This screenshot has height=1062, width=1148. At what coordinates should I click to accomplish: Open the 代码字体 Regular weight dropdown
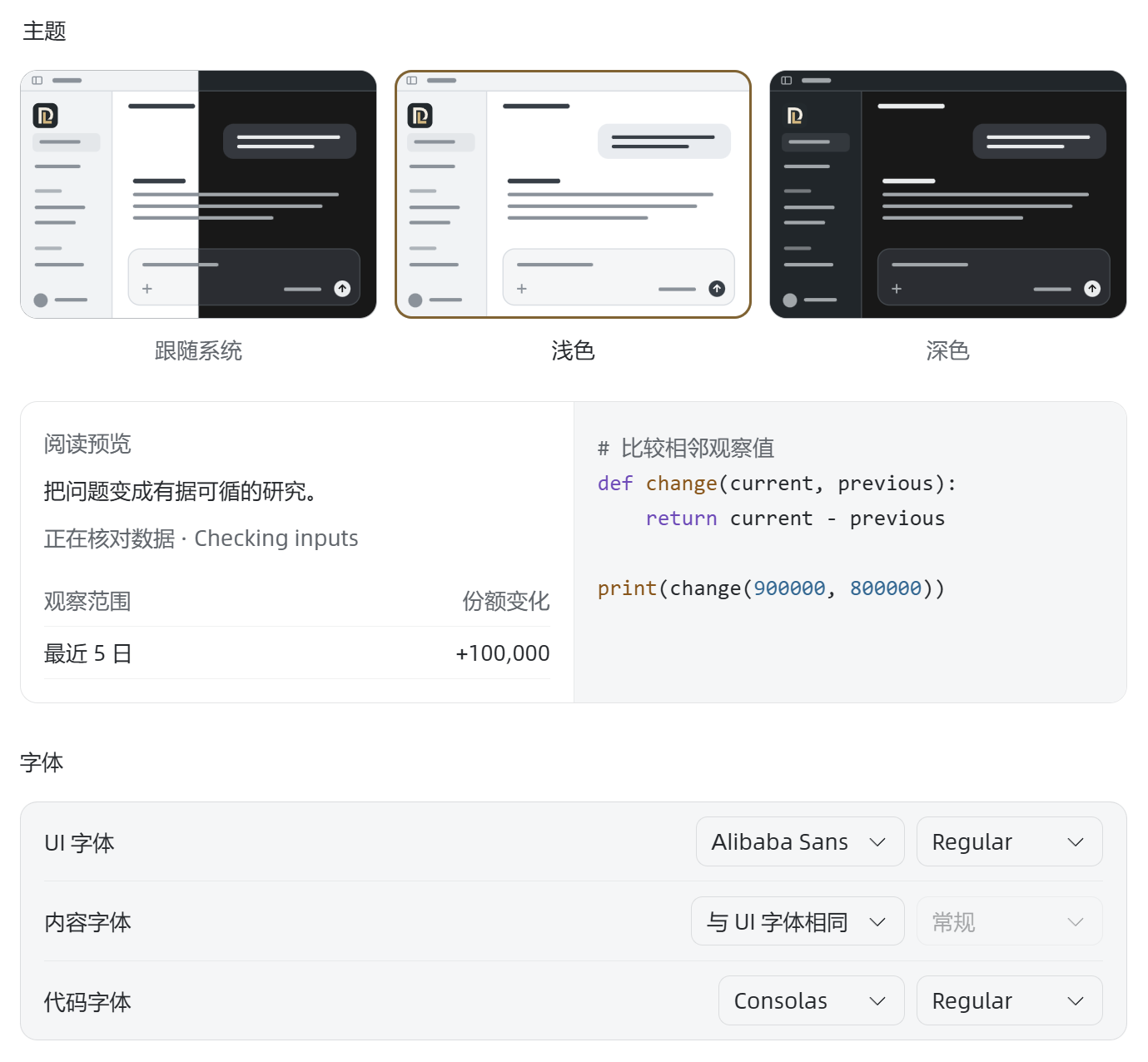coord(1009,1000)
